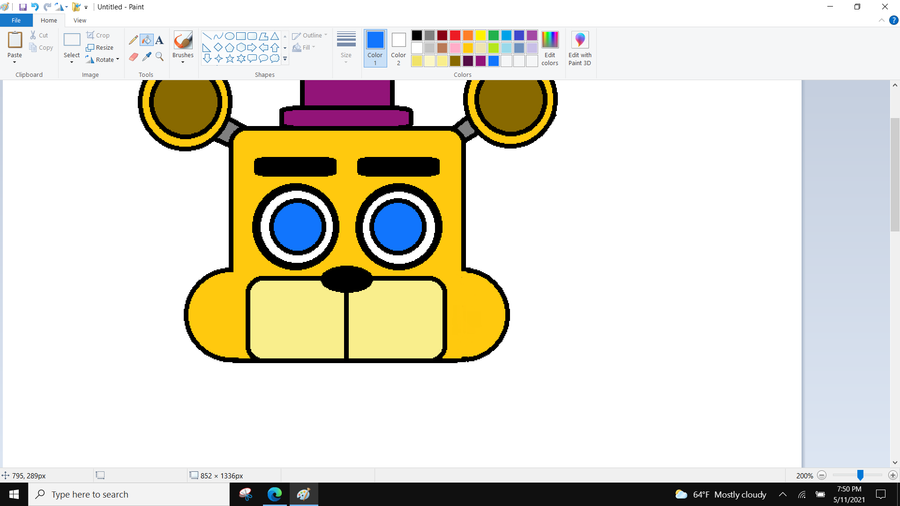The width and height of the screenshot is (900, 506).
Task: Open the shape Fill dropdown
Action: [x=304, y=48]
